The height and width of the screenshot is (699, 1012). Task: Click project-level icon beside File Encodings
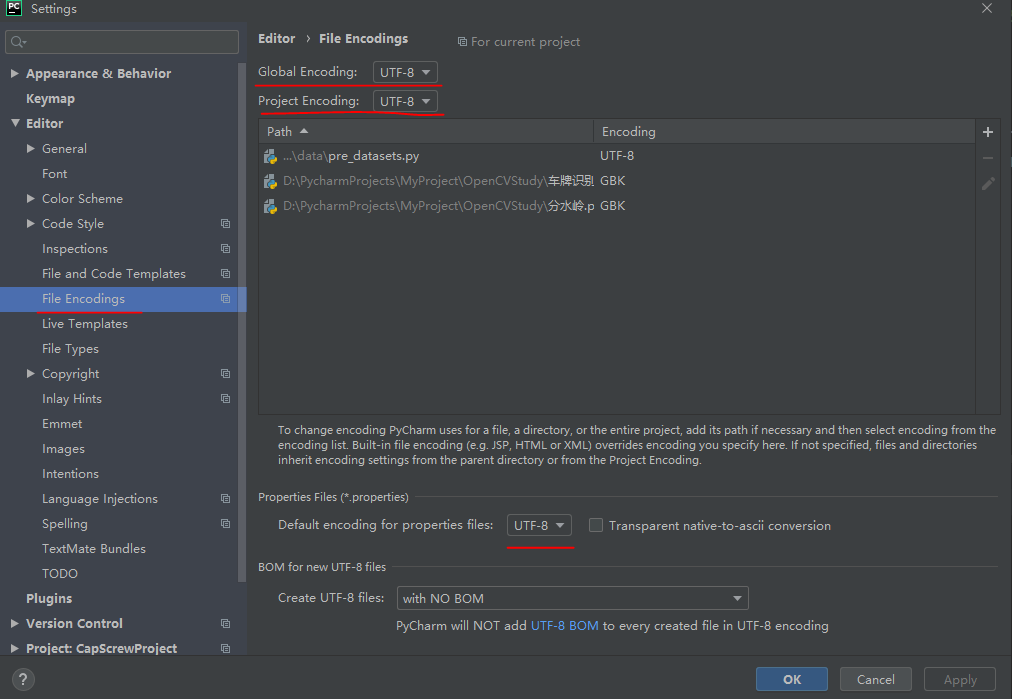pyautogui.click(x=225, y=299)
